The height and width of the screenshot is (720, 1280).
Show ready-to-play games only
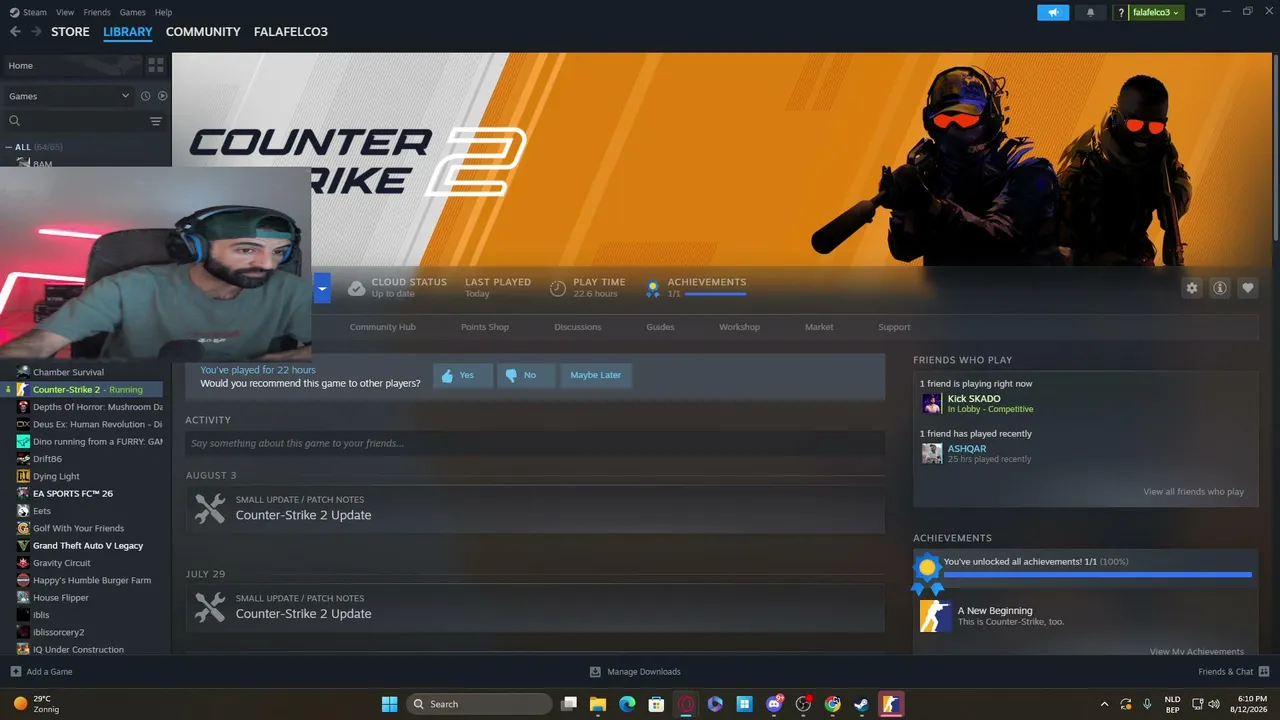click(x=163, y=96)
